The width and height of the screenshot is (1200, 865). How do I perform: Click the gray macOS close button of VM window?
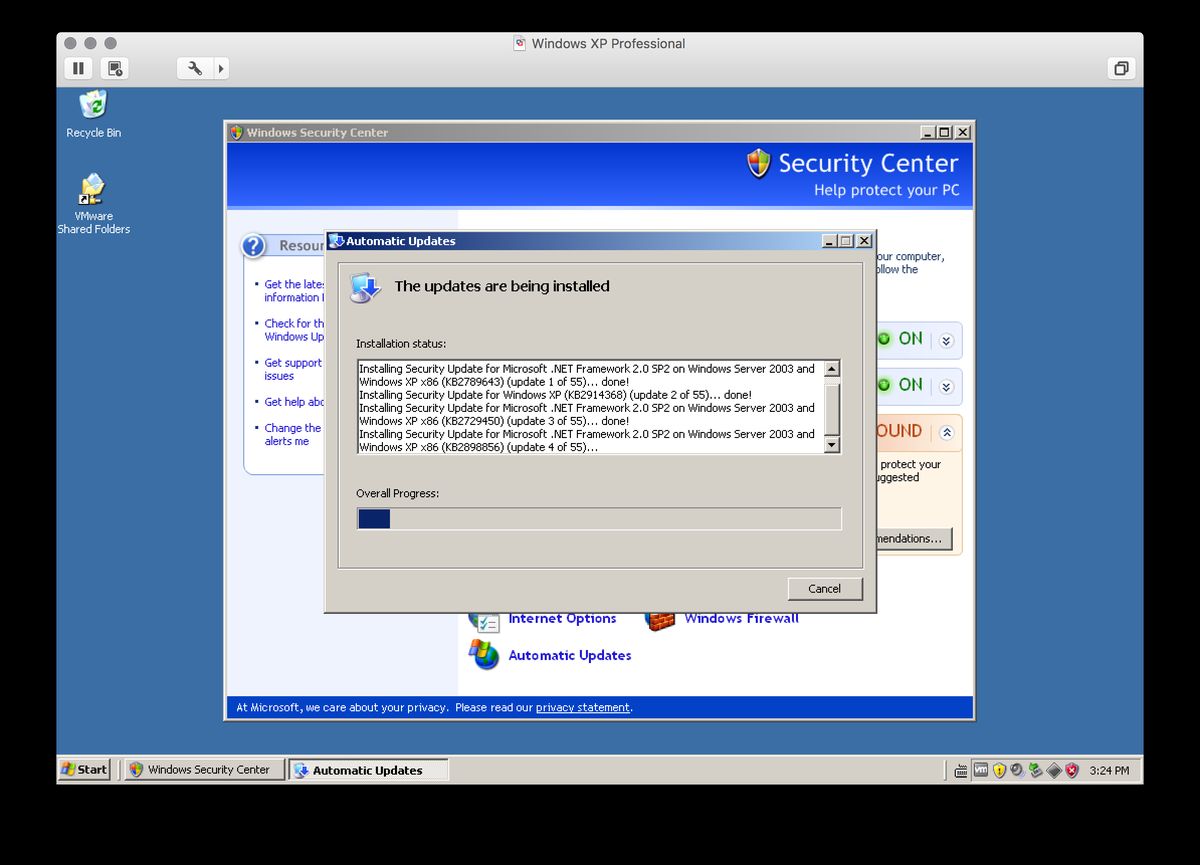pyautogui.click(x=70, y=43)
